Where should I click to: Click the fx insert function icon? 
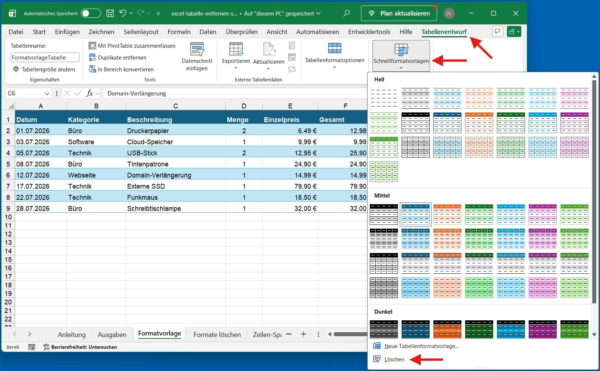tap(90, 93)
